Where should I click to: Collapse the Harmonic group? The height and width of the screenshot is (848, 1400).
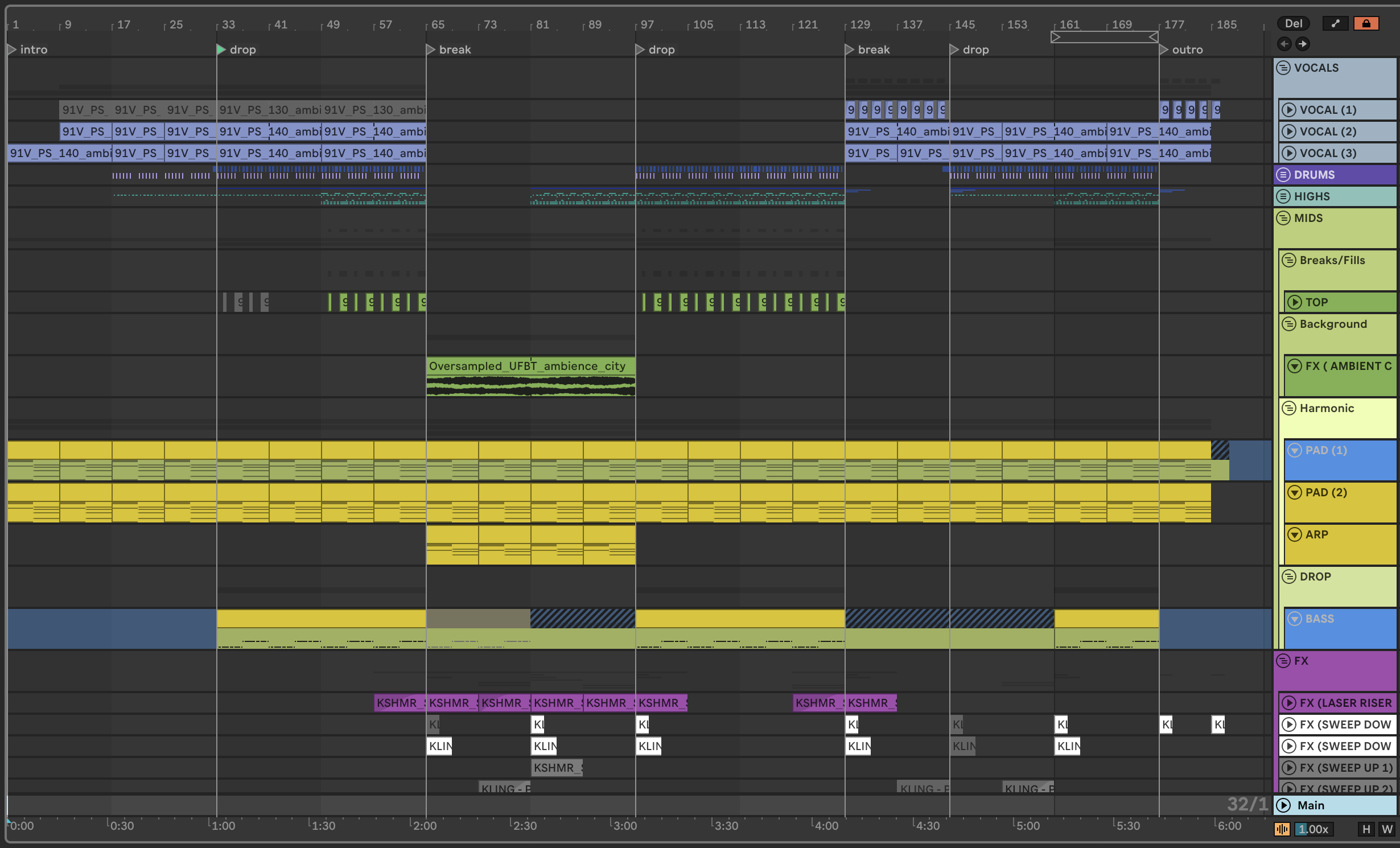(x=1290, y=408)
